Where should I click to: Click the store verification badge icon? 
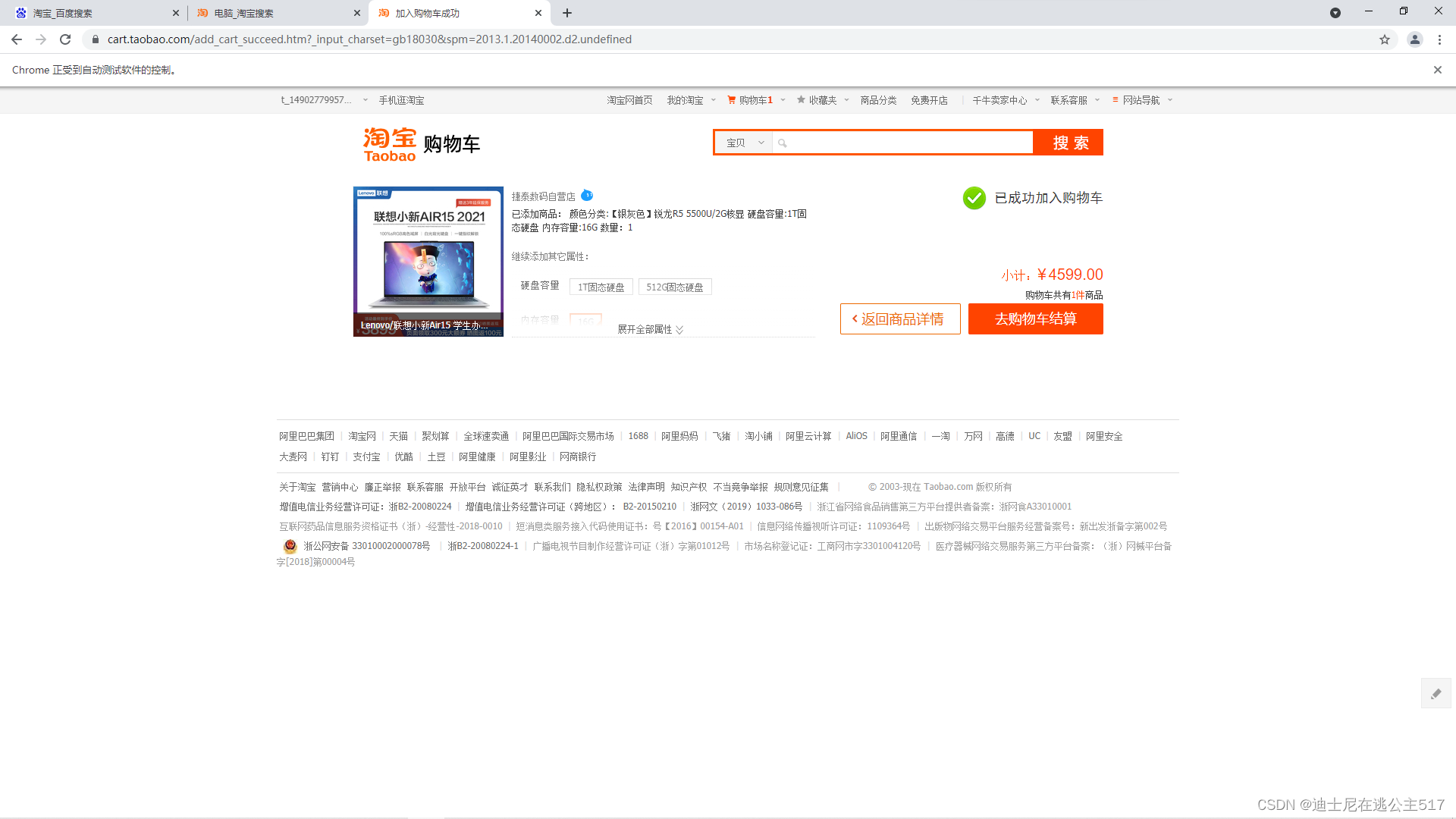pyautogui.click(x=587, y=196)
